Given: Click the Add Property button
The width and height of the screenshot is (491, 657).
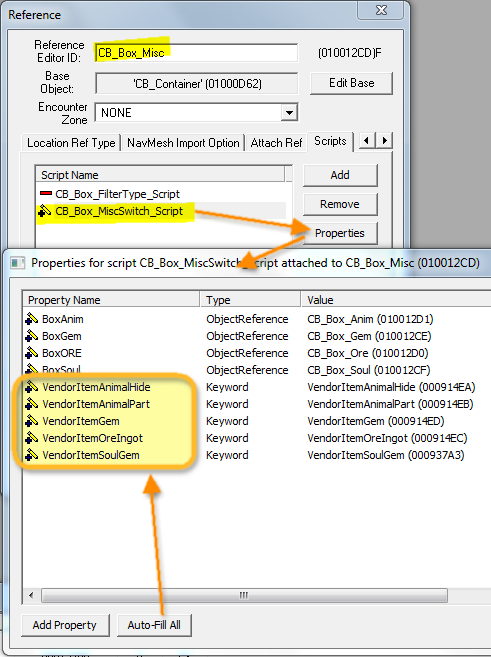Looking at the screenshot, I should [65, 625].
